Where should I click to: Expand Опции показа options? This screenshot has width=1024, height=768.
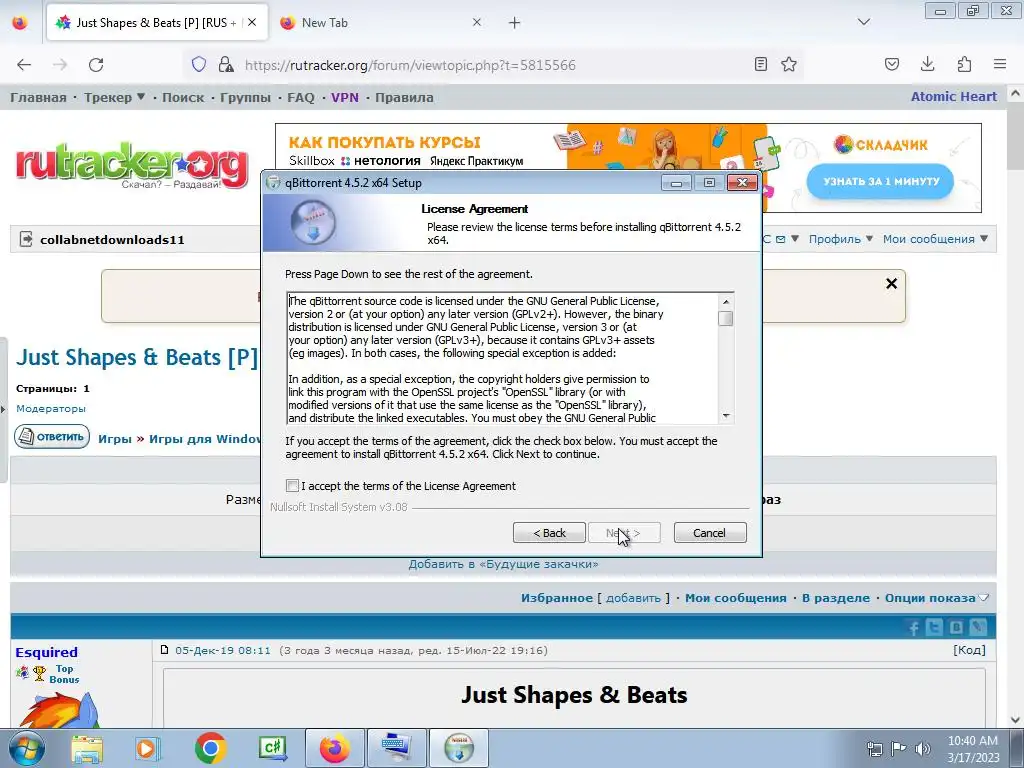(936, 598)
